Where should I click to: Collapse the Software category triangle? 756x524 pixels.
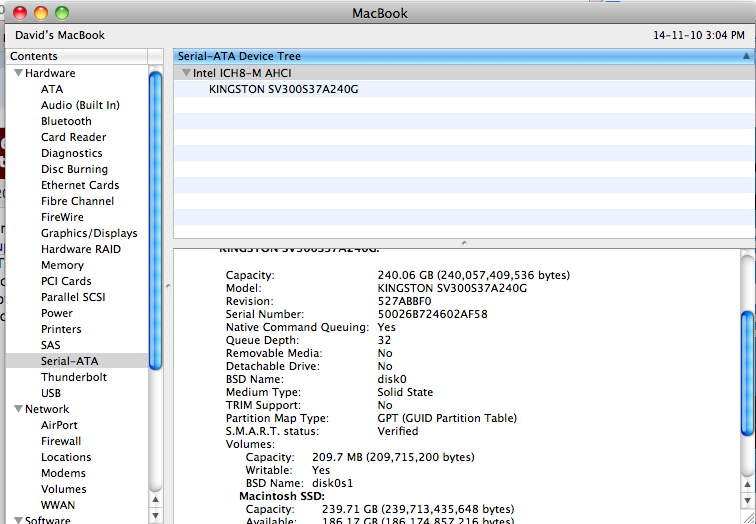pyautogui.click(x=18, y=520)
